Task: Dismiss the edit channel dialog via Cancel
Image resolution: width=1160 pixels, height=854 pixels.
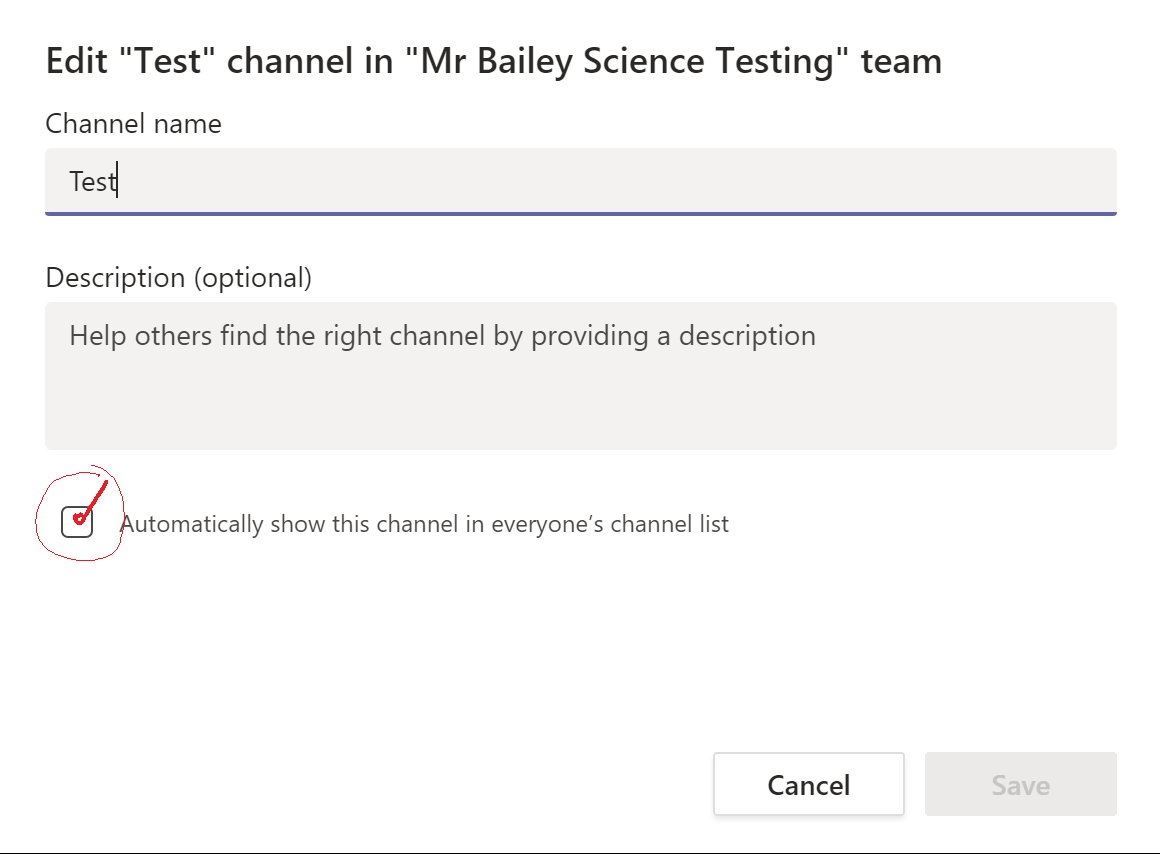Action: [x=809, y=784]
